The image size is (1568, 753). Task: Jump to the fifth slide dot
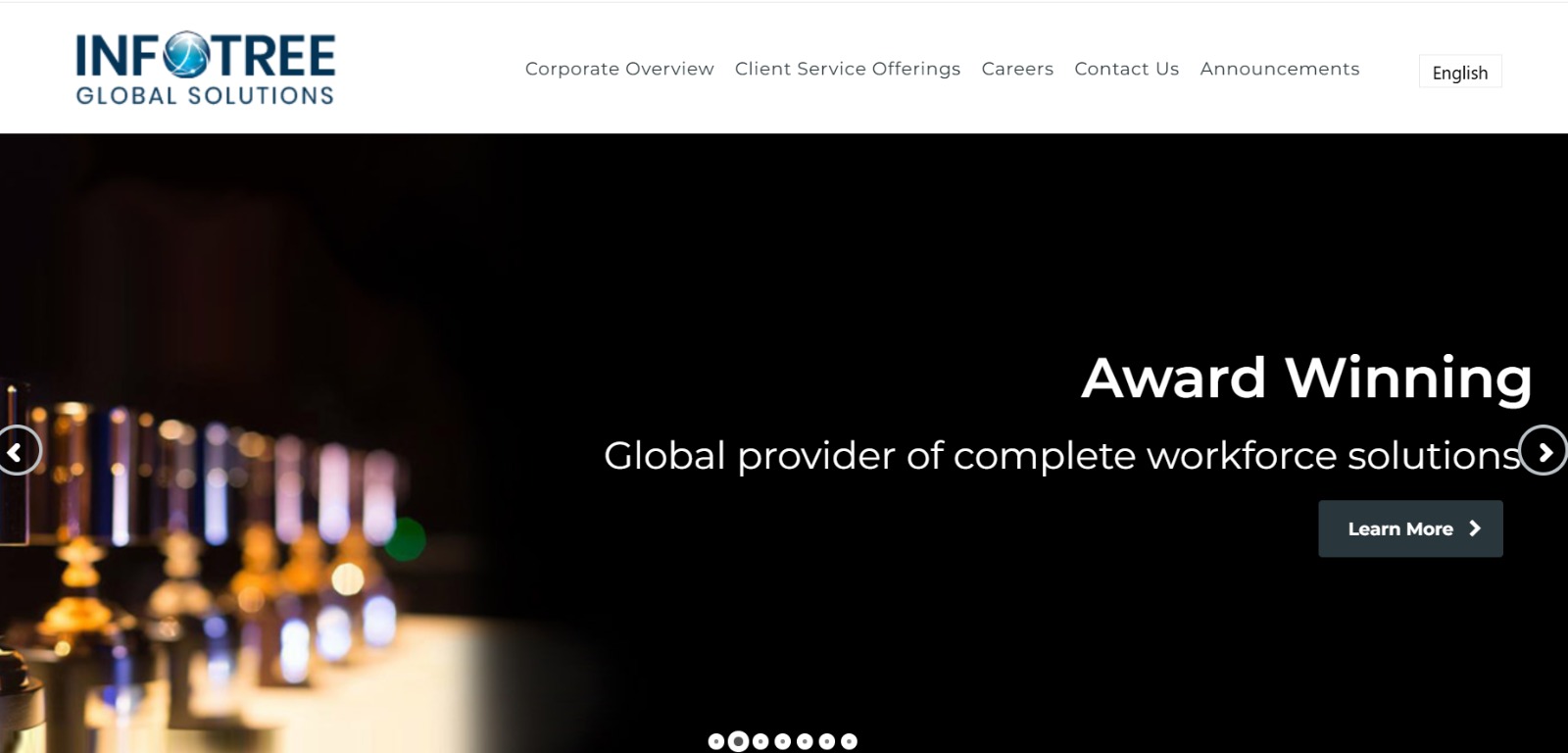(805, 741)
